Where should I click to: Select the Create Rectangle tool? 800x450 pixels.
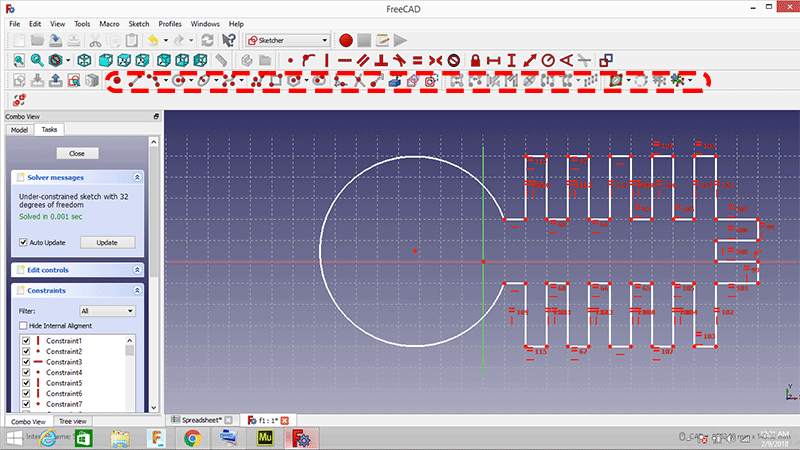276,81
